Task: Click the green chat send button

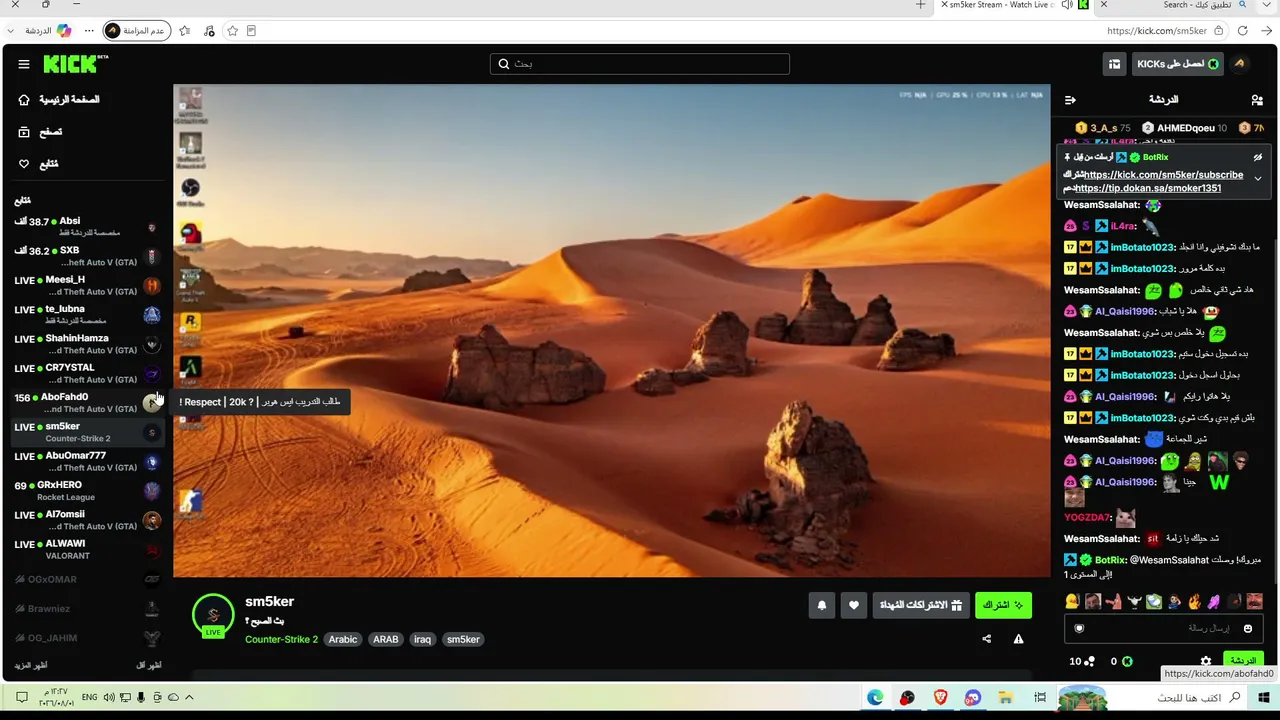Action: 1243,661
